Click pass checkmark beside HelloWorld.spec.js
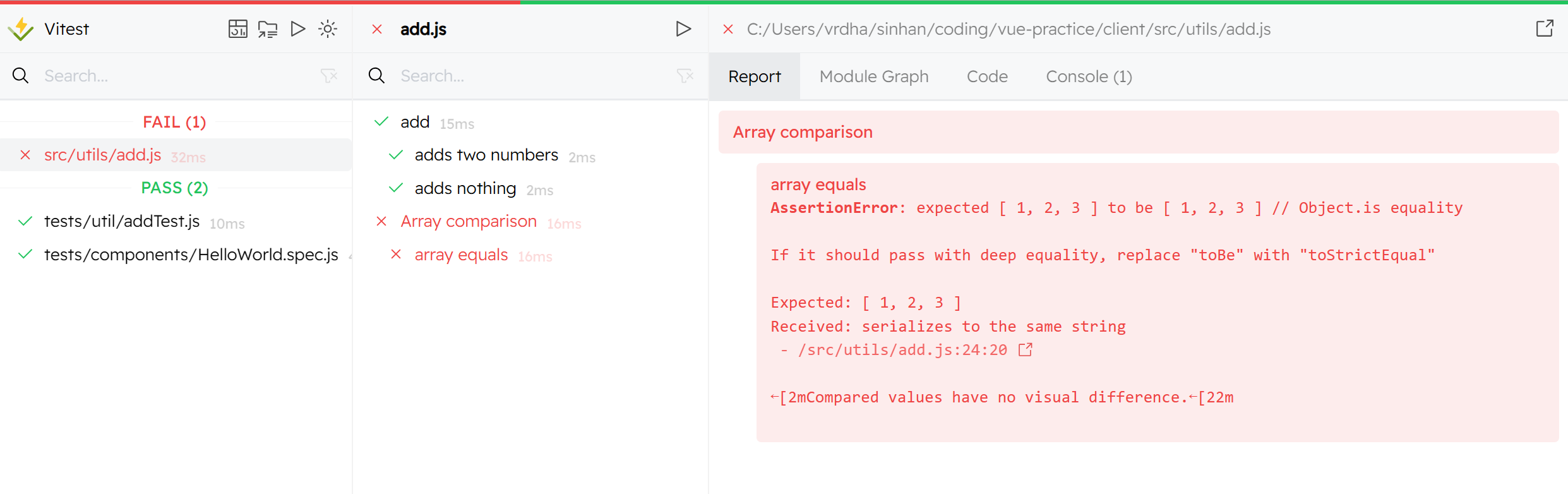This screenshot has height=494, width=1568. pyautogui.click(x=25, y=255)
